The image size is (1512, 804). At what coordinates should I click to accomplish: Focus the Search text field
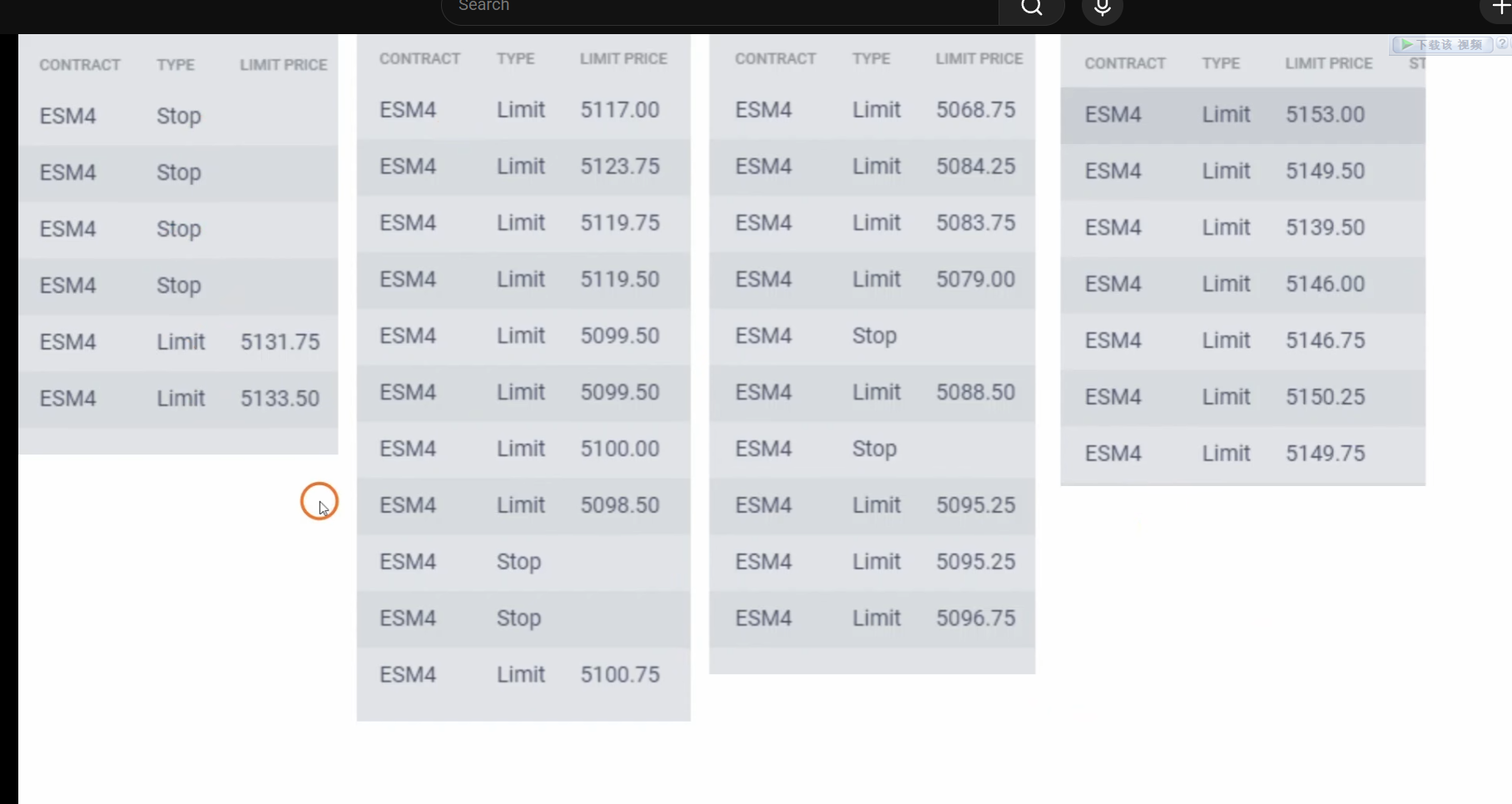coord(716,7)
